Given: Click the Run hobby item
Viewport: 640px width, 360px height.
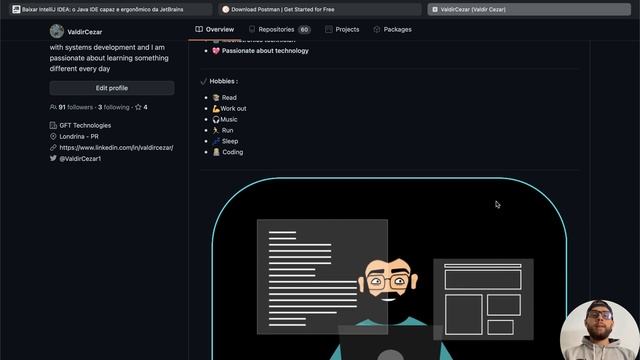Looking at the screenshot, I should (x=227, y=130).
